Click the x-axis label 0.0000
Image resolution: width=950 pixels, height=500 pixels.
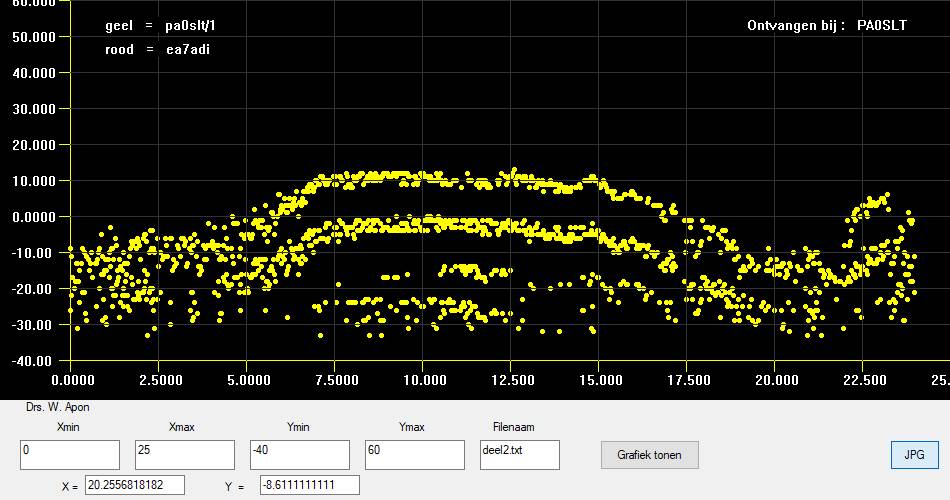[73, 381]
